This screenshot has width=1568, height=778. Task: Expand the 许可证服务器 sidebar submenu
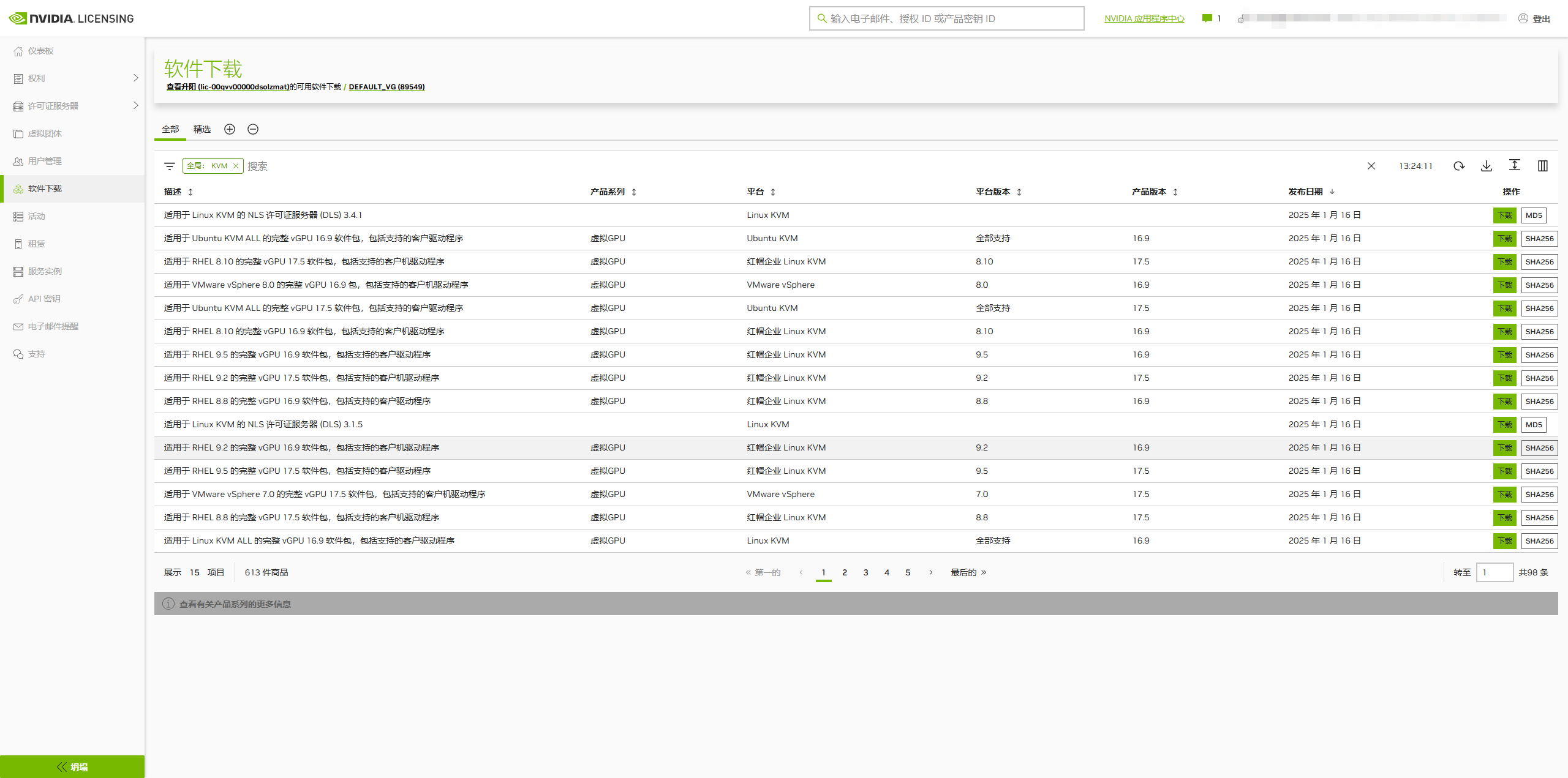pos(136,105)
